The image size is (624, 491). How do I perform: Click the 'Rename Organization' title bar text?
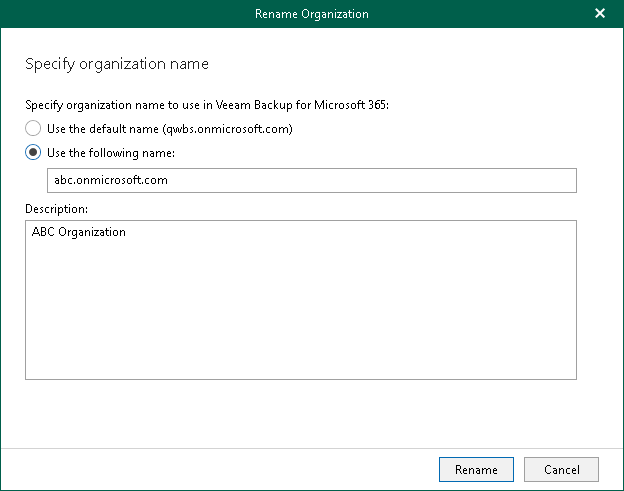312,14
